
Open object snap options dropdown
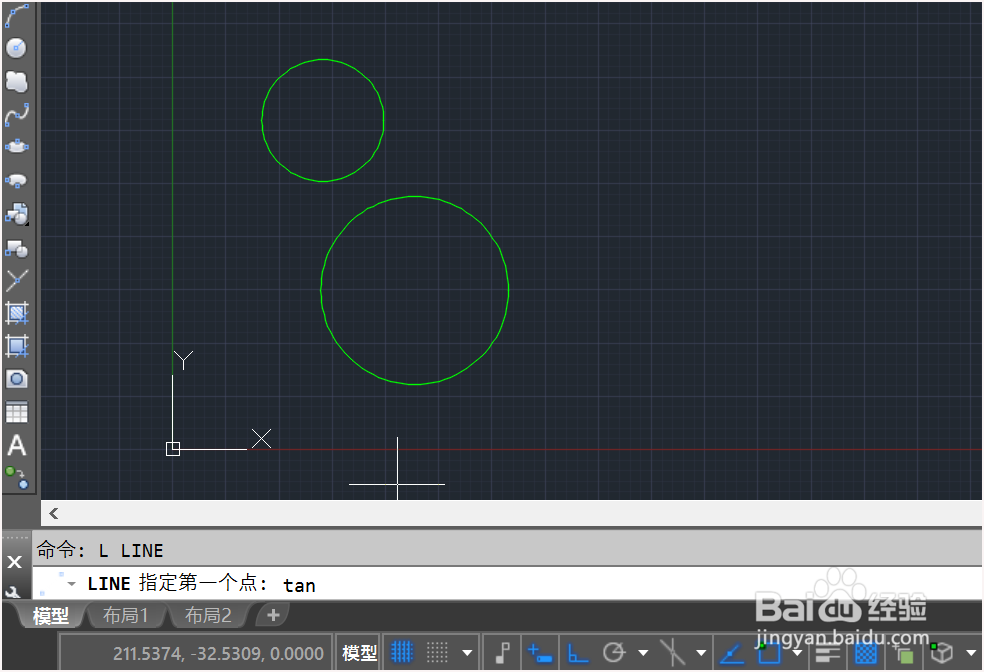(797, 653)
